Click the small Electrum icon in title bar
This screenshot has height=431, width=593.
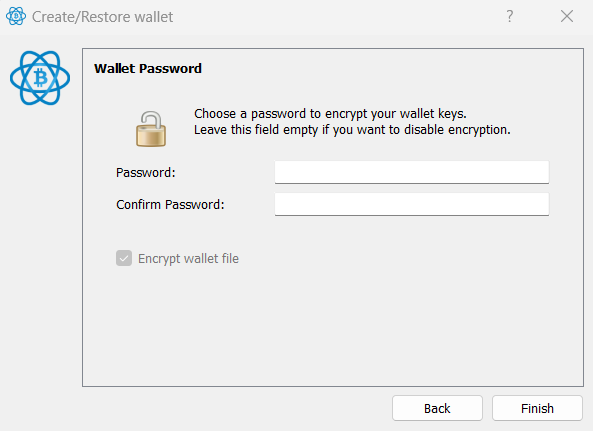click(16, 16)
